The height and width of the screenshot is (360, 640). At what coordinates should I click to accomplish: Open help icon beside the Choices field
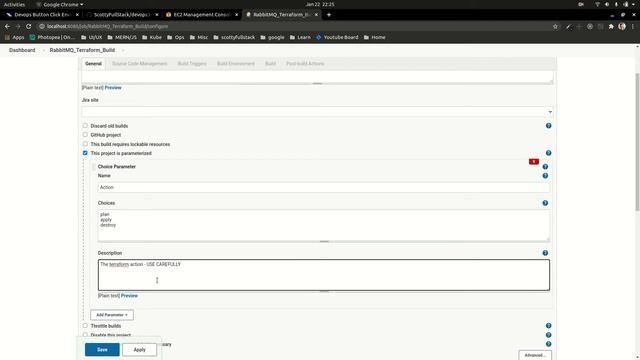tap(545, 203)
